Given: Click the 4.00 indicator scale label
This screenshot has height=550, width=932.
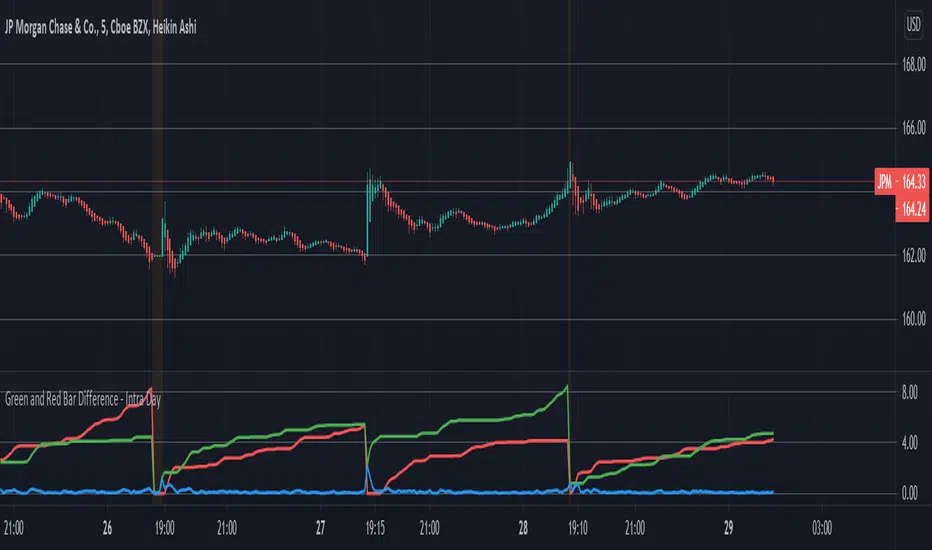Looking at the screenshot, I should tap(909, 442).
